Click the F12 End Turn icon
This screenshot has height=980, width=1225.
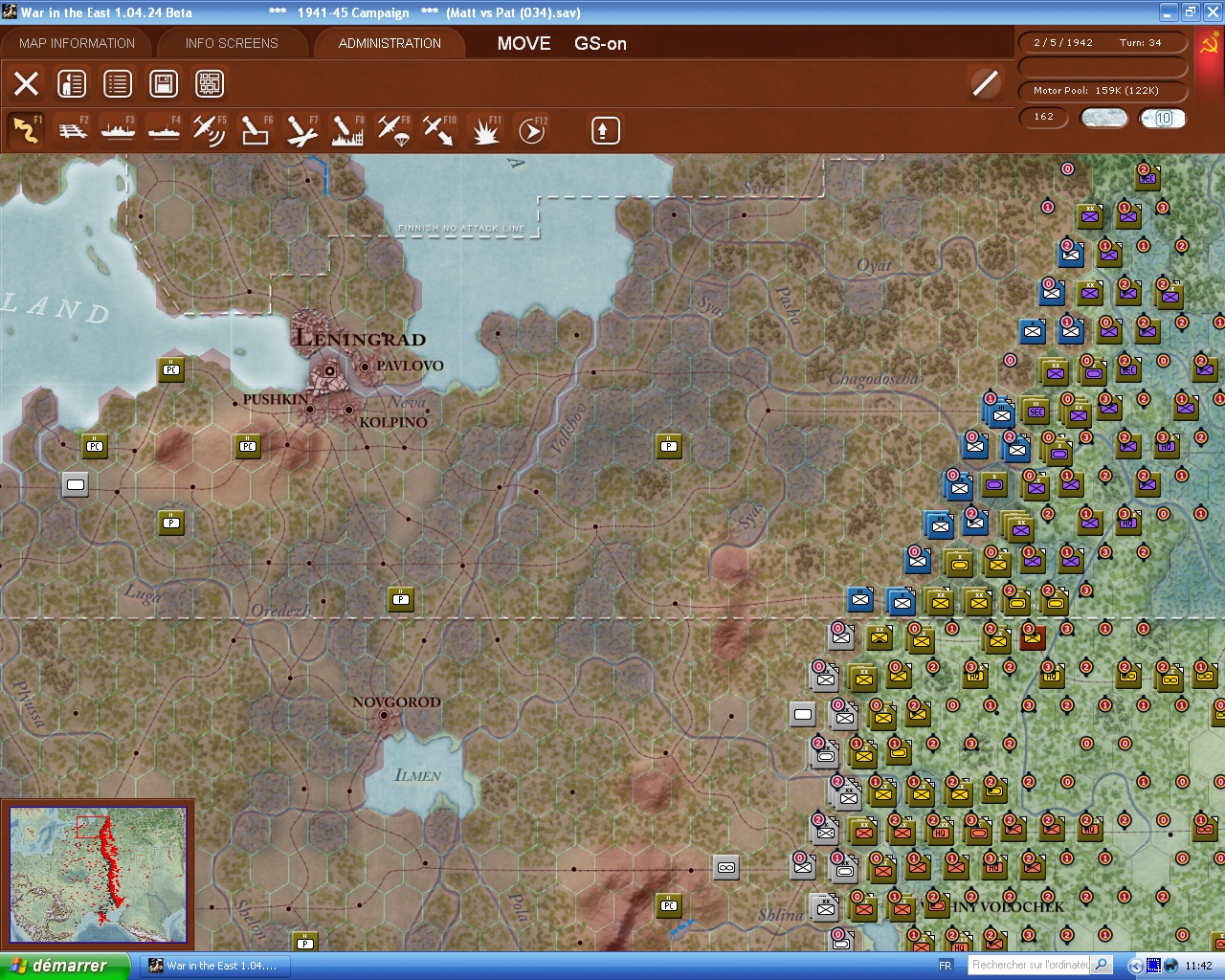(531, 130)
